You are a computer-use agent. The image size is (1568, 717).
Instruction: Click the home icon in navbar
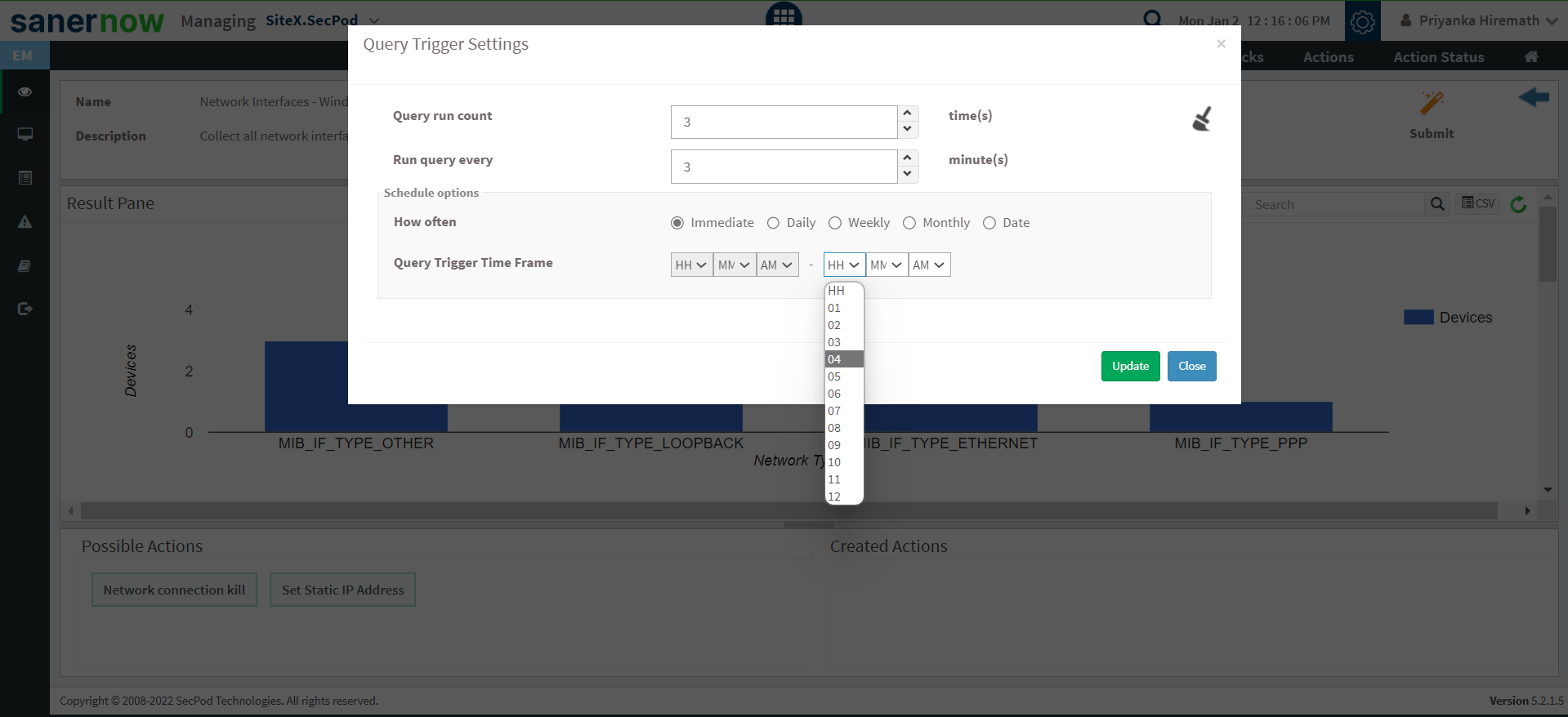pyautogui.click(x=1532, y=56)
